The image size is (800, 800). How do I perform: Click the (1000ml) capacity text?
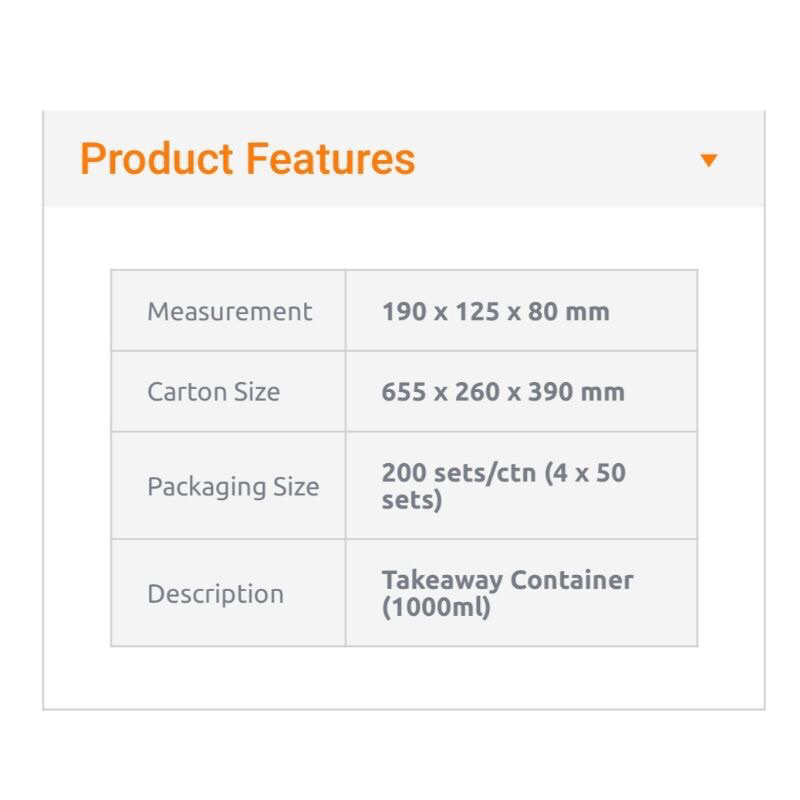pyautogui.click(x=436, y=607)
